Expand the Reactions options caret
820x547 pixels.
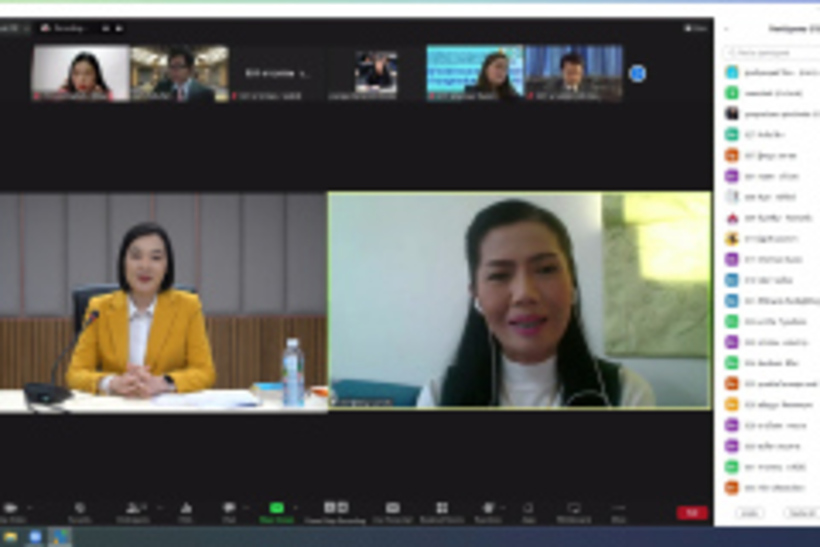pos(503,507)
